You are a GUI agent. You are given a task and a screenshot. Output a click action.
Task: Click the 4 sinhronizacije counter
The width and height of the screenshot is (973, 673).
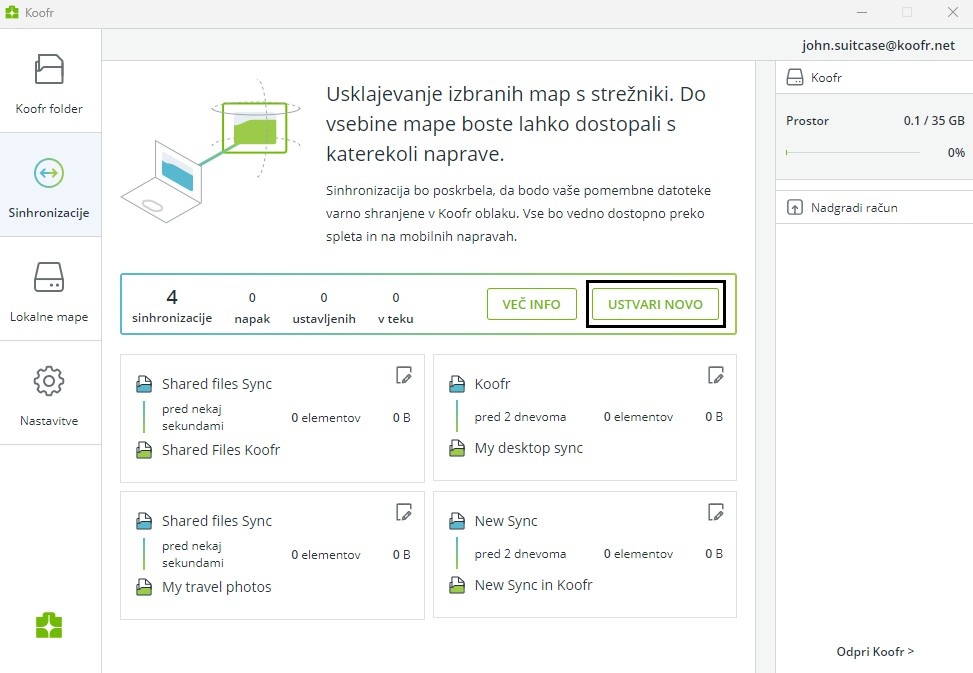pyautogui.click(x=172, y=306)
